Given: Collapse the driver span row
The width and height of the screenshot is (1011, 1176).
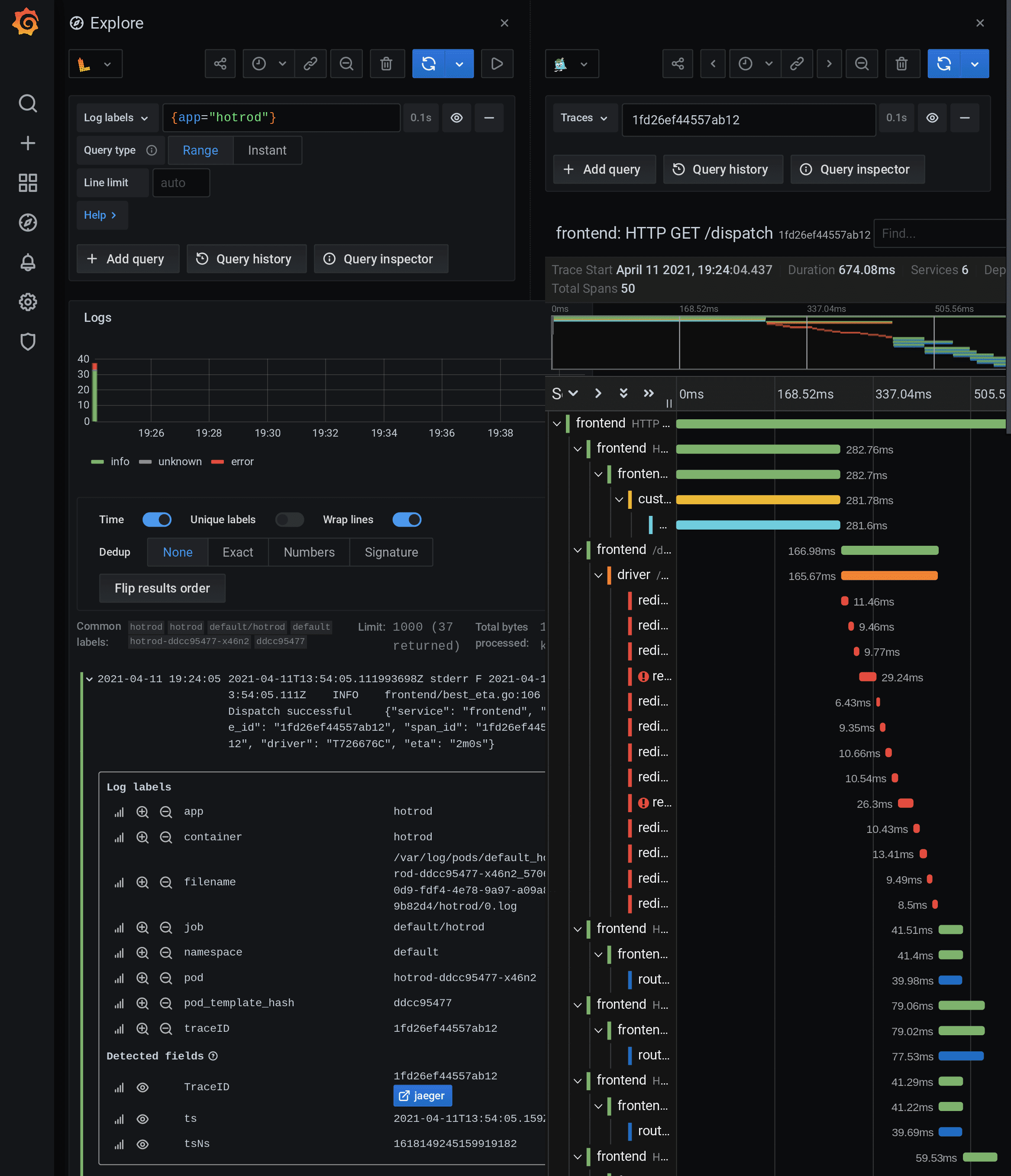Looking at the screenshot, I should pyautogui.click(x=598, y=576).
